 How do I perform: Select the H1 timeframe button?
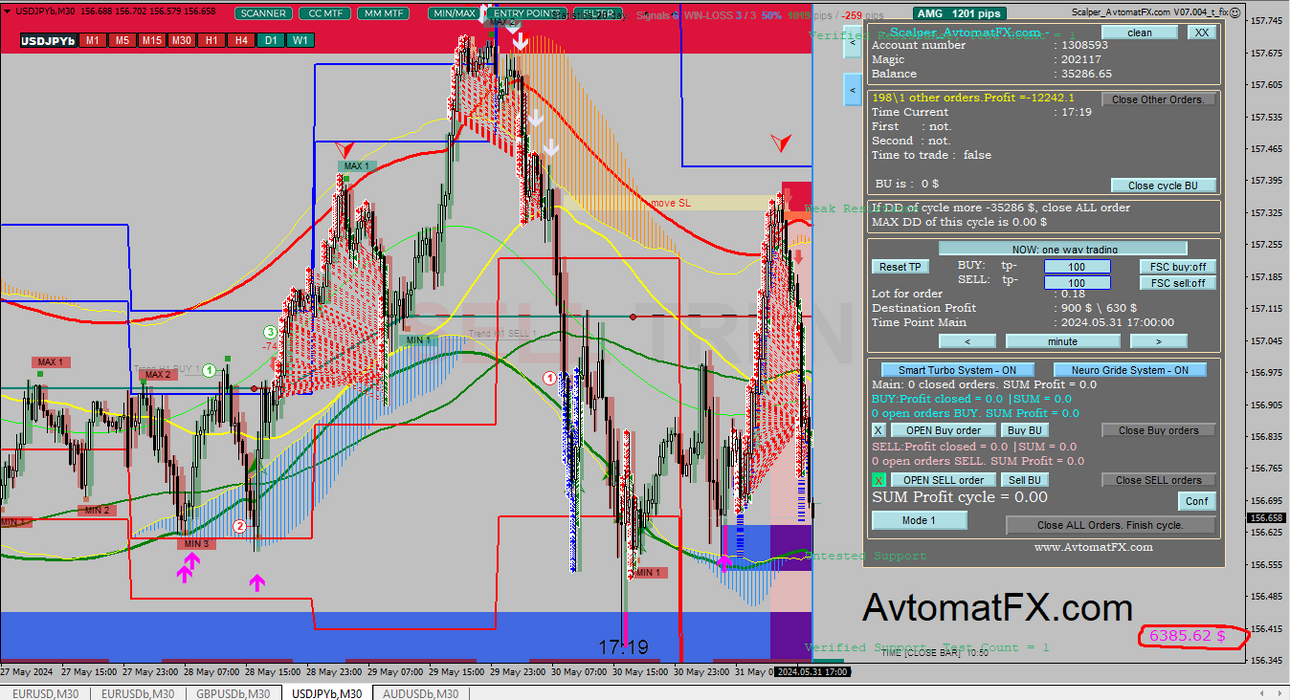pos(211,40)
